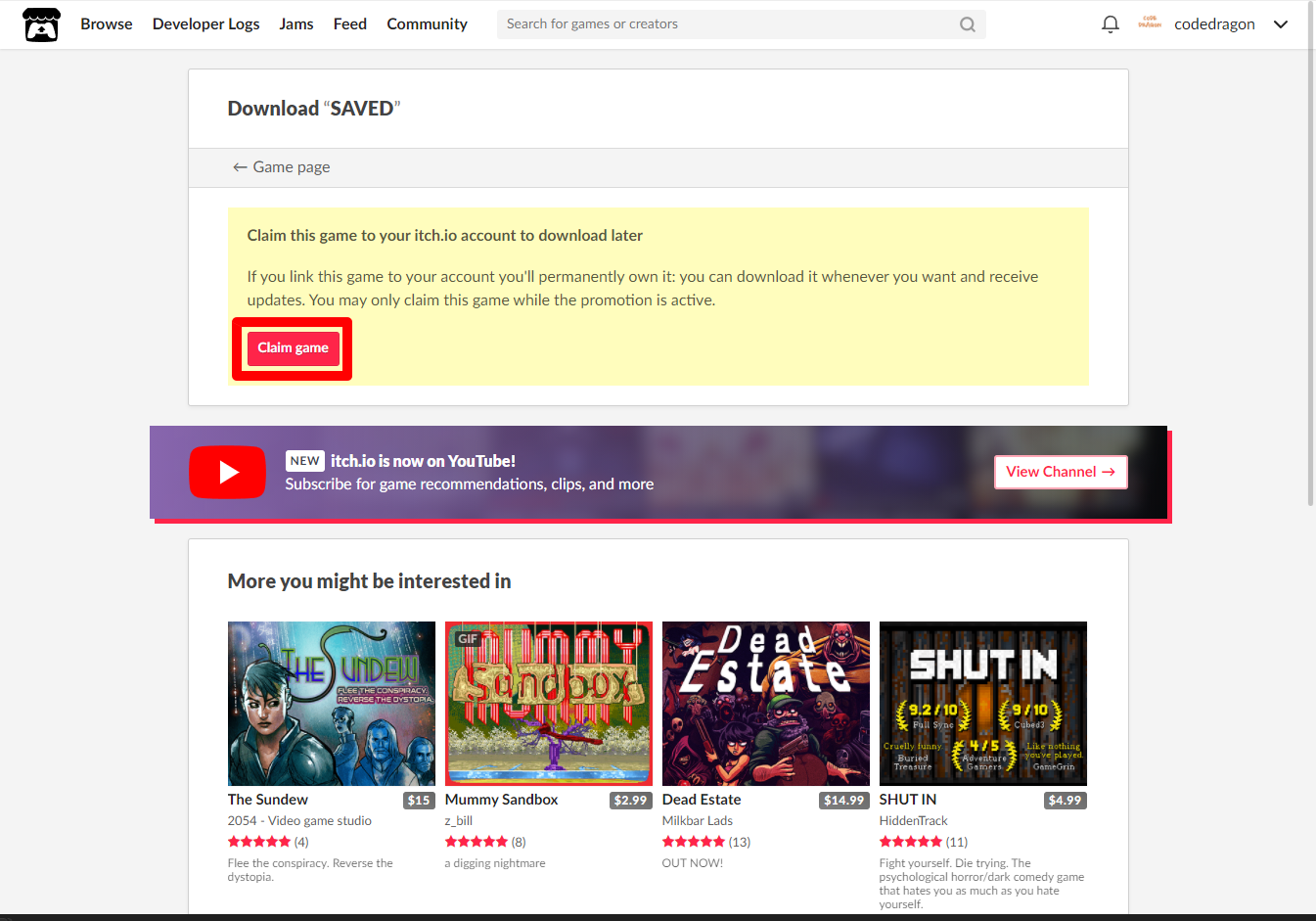The height and width of the screenshot is (921, 1316).
Task: Click the NEW badge in YouTube banner
Action: click(305, 461)
